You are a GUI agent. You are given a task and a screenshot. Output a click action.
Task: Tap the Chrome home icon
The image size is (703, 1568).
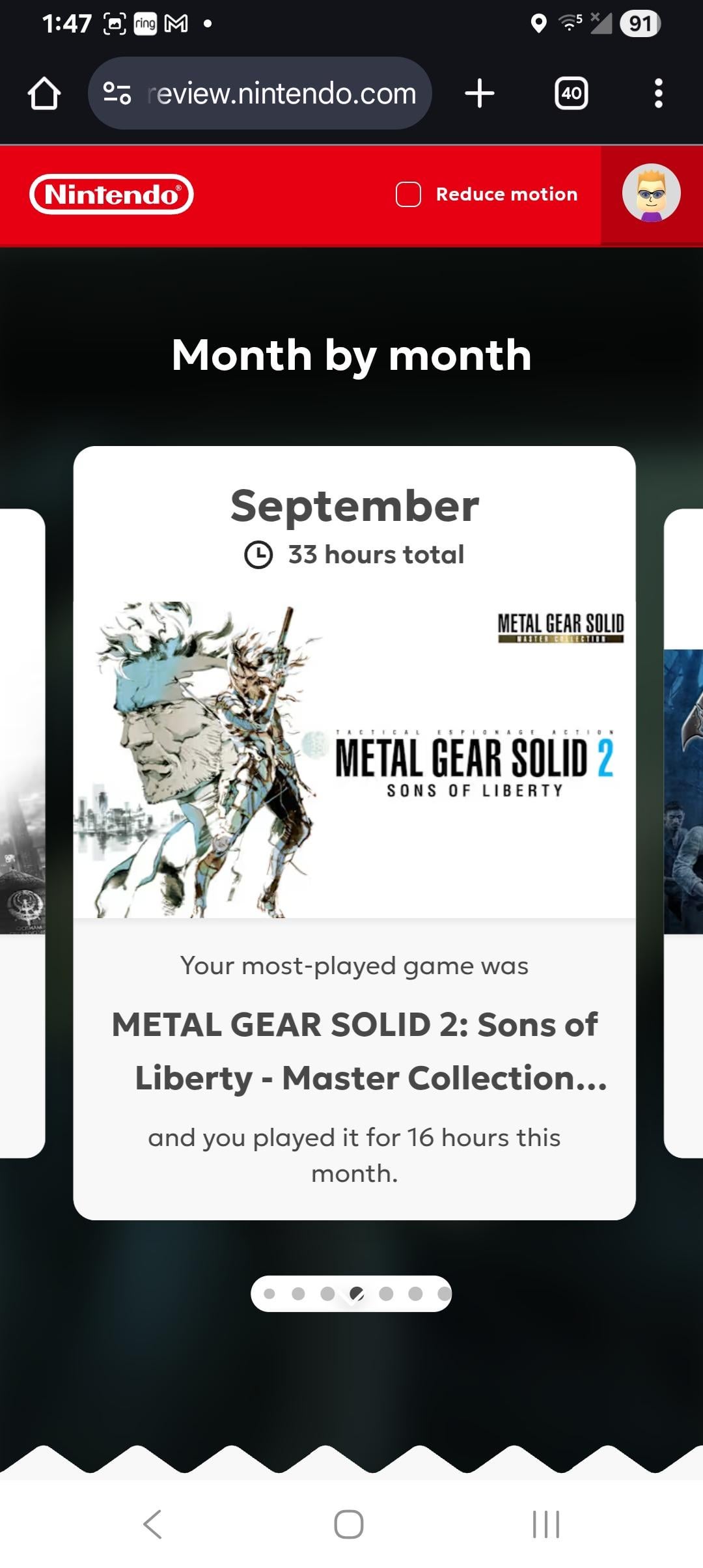tap(44, 93)
